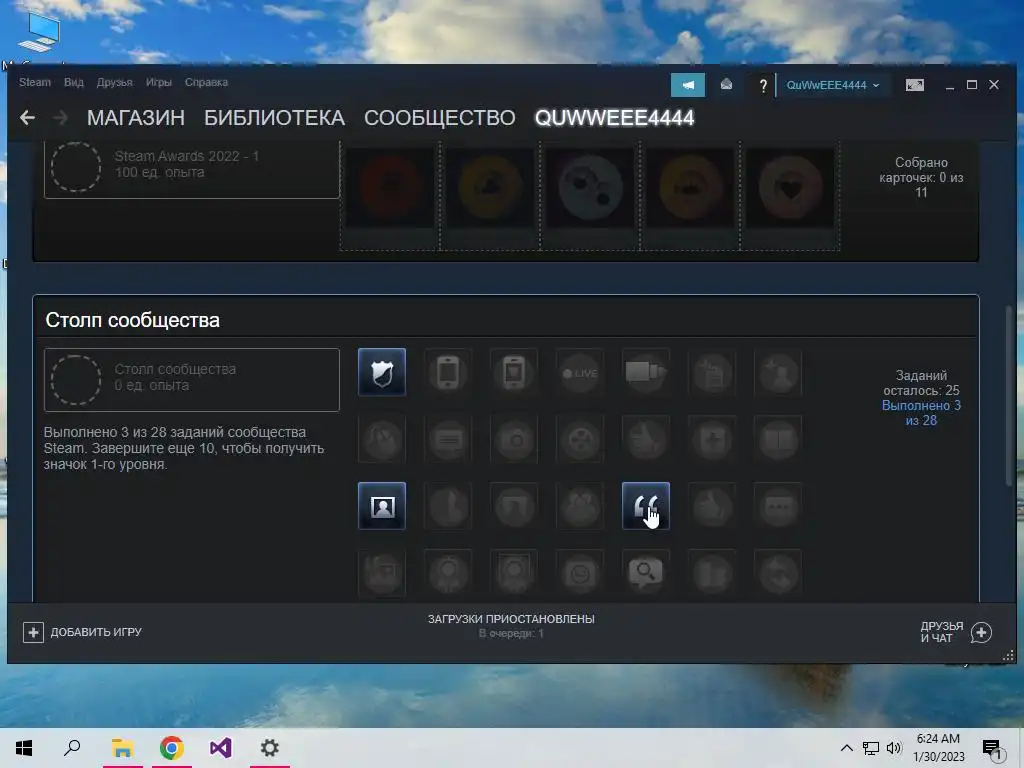This screenshot has height=768, width=1024.
Task: Open Google Chrome from the taskbar
Action: coord(172,748)
